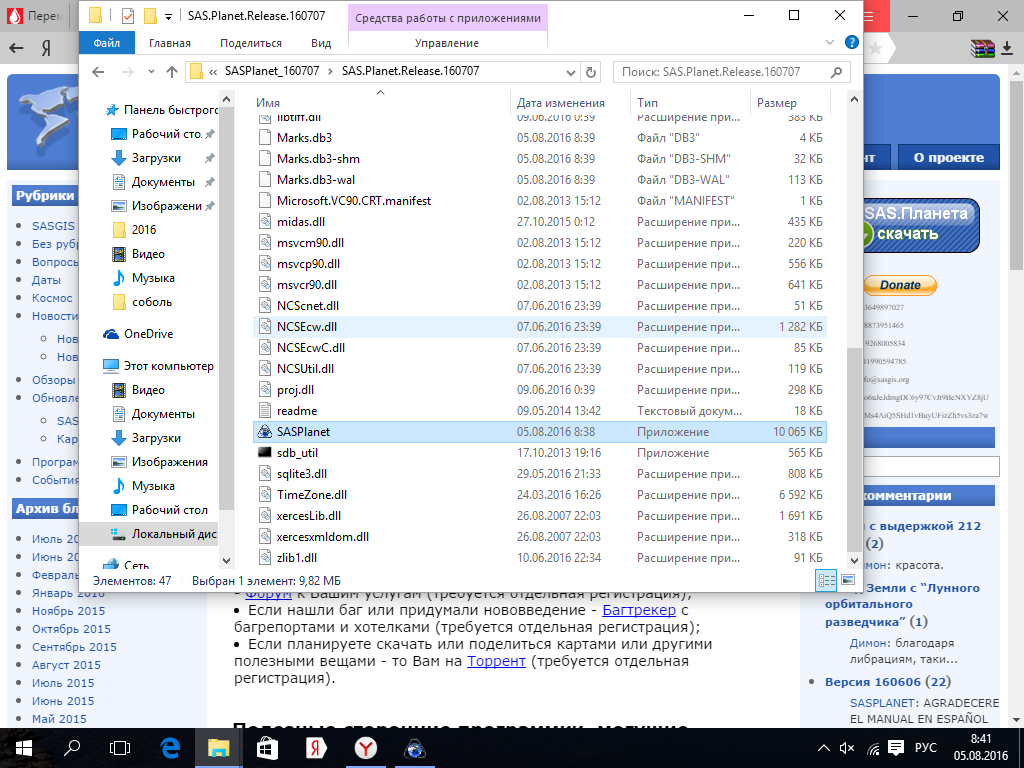Image resolution: width=1024 pixels, height=768 pixels.
Task: Expand address bar history dropdown
Action: click(571, 72)
